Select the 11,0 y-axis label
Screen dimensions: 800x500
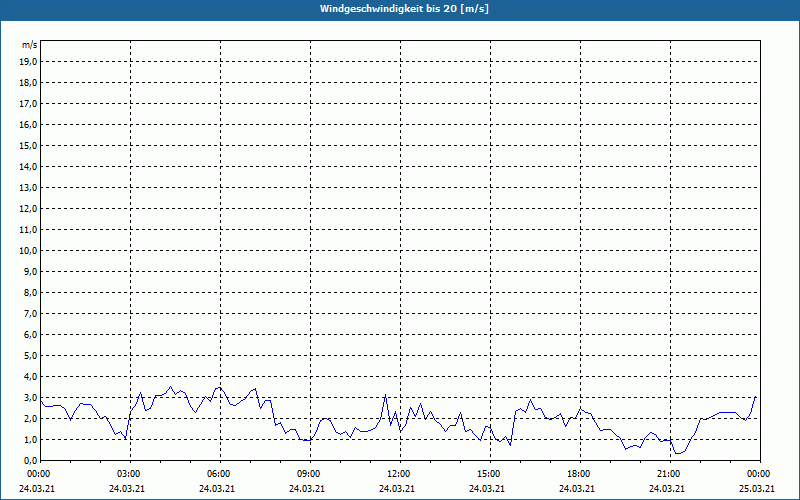click(x=29, y=230)
